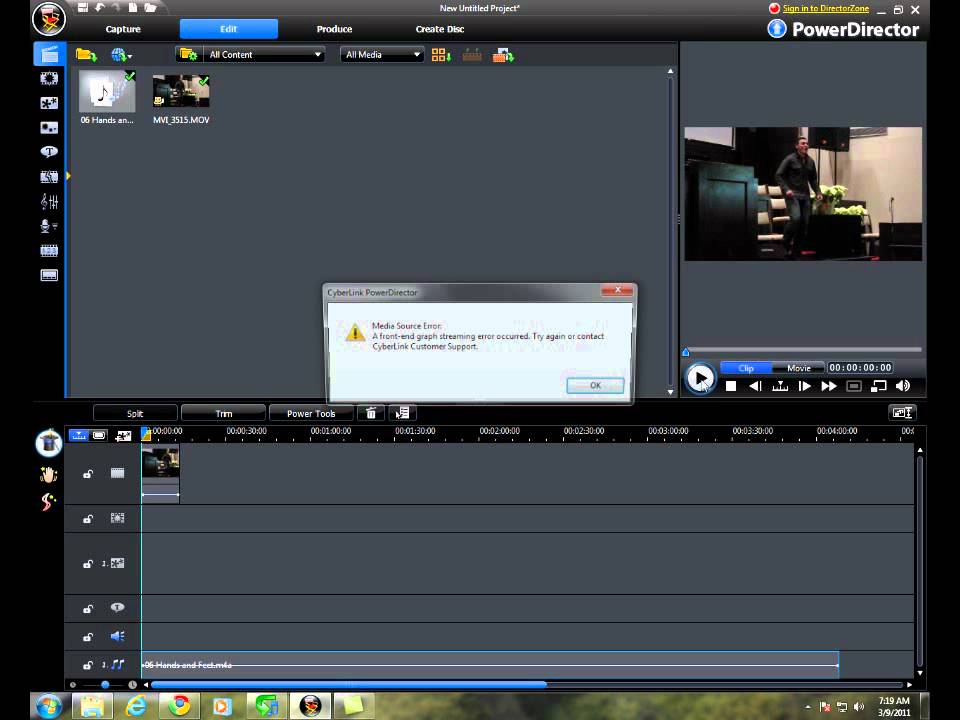The image size is (960, 720).
Task: Open the Transition Room sidebar icon
Action: [x=49, y=177]
